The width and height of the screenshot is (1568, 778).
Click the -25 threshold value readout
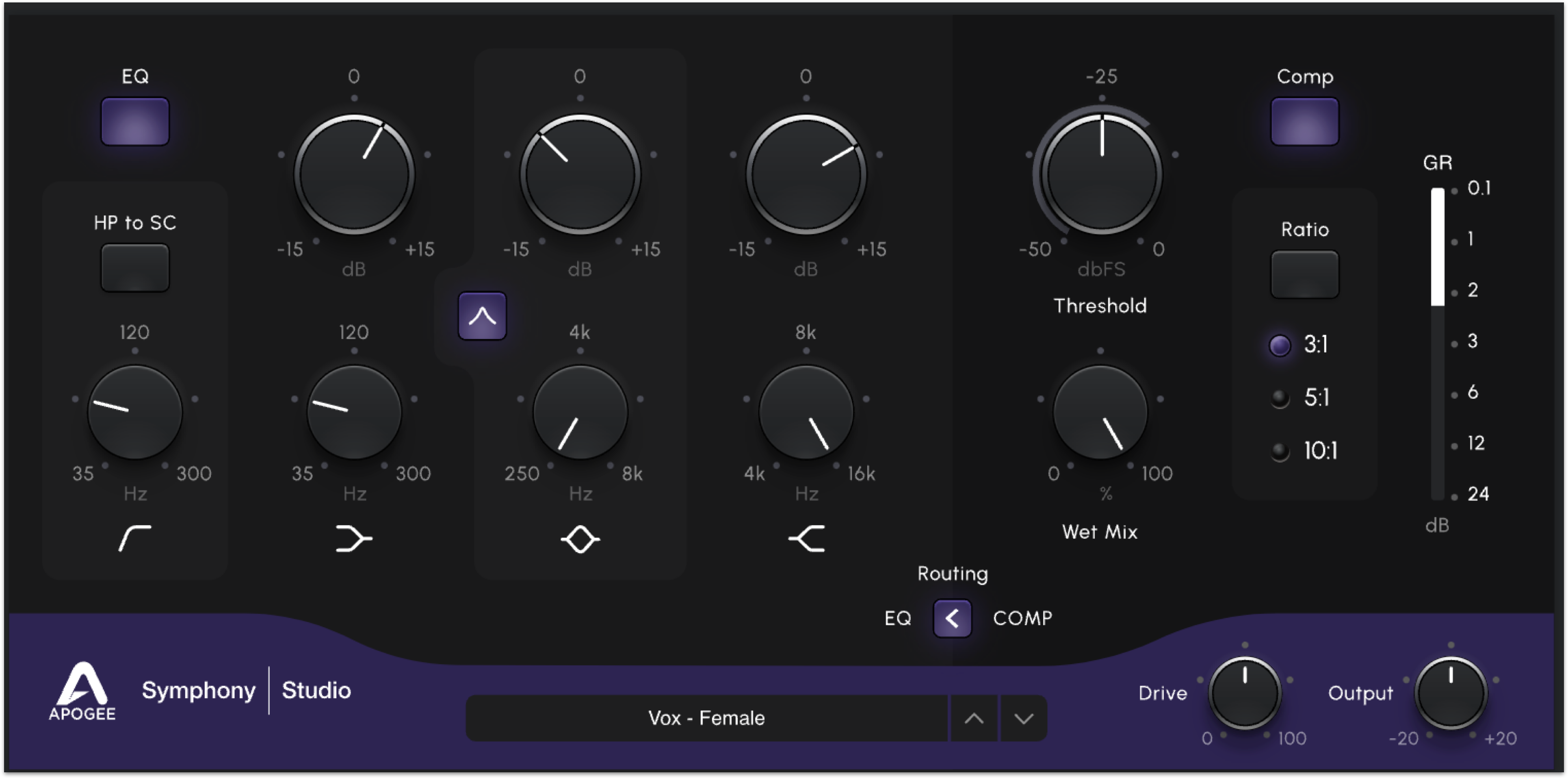tap(1101, 76)
